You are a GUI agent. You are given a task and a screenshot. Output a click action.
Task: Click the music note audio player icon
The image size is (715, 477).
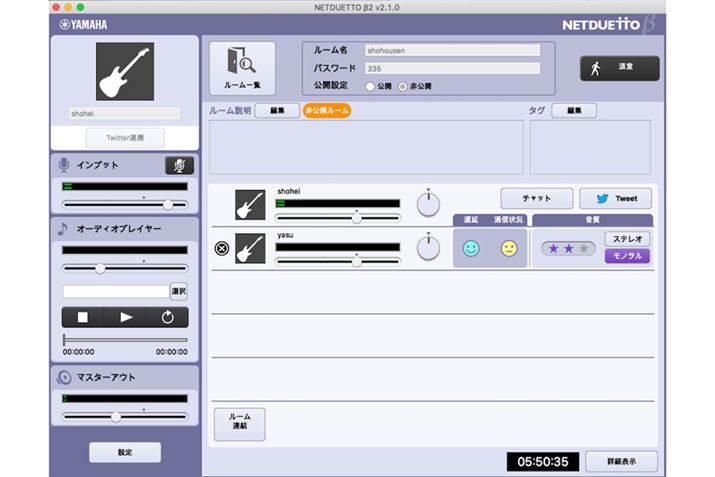pos(63,228)
